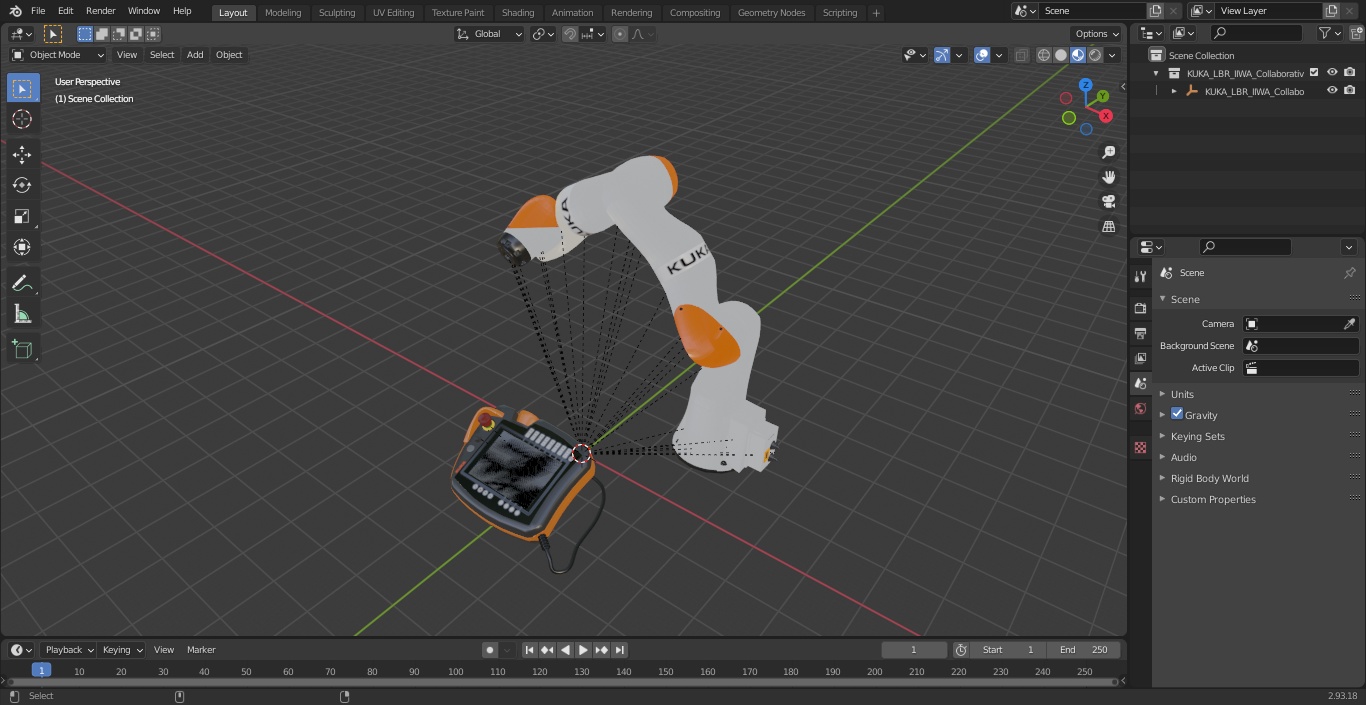Open Global transform orientation dropdown
Viewport: 1366px width, 705px height.
489,34
